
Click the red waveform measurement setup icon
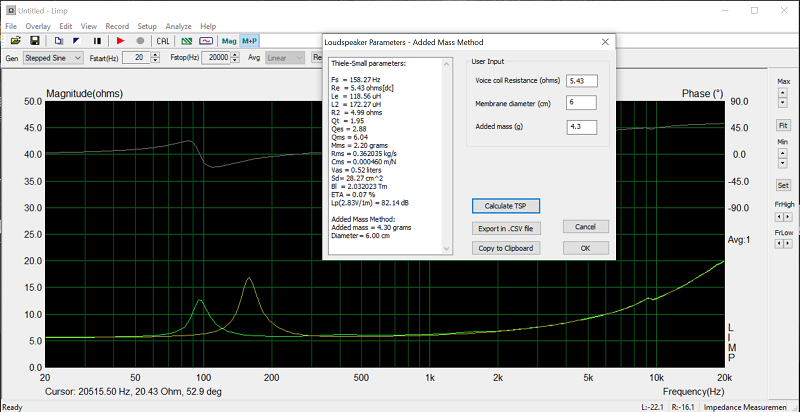click(x=206, y=41)
